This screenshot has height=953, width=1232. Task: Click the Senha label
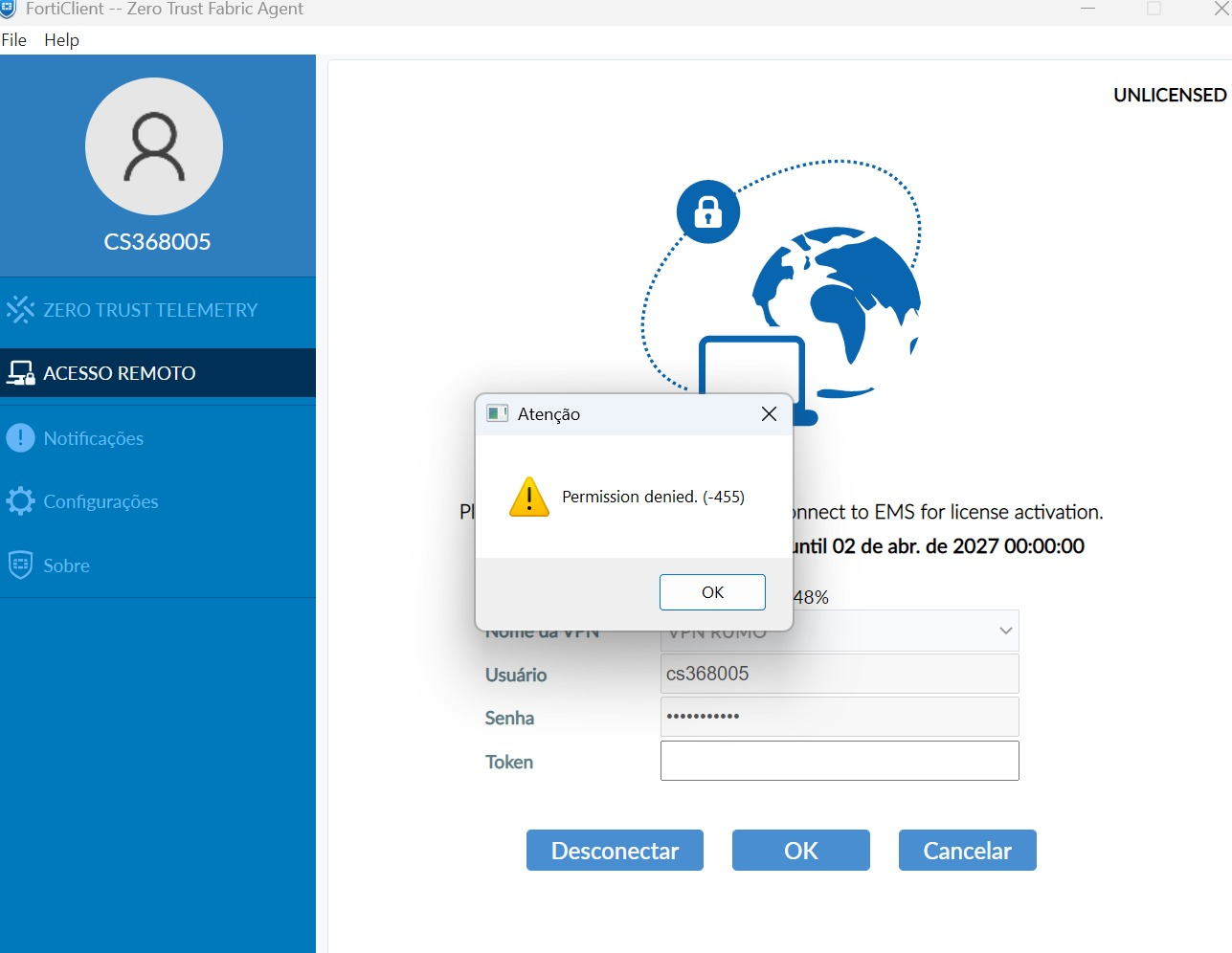(509, 718)
